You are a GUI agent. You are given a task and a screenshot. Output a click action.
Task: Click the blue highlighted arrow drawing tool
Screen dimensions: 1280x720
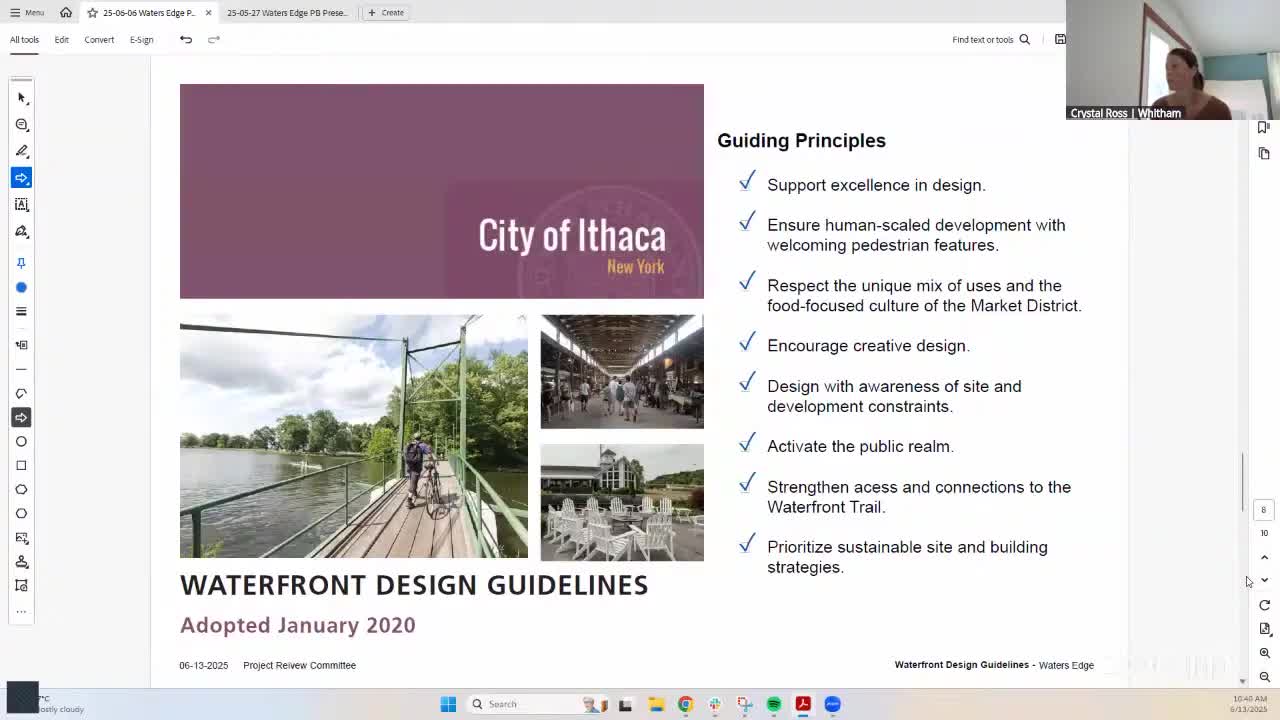click(x=21, y=178)
